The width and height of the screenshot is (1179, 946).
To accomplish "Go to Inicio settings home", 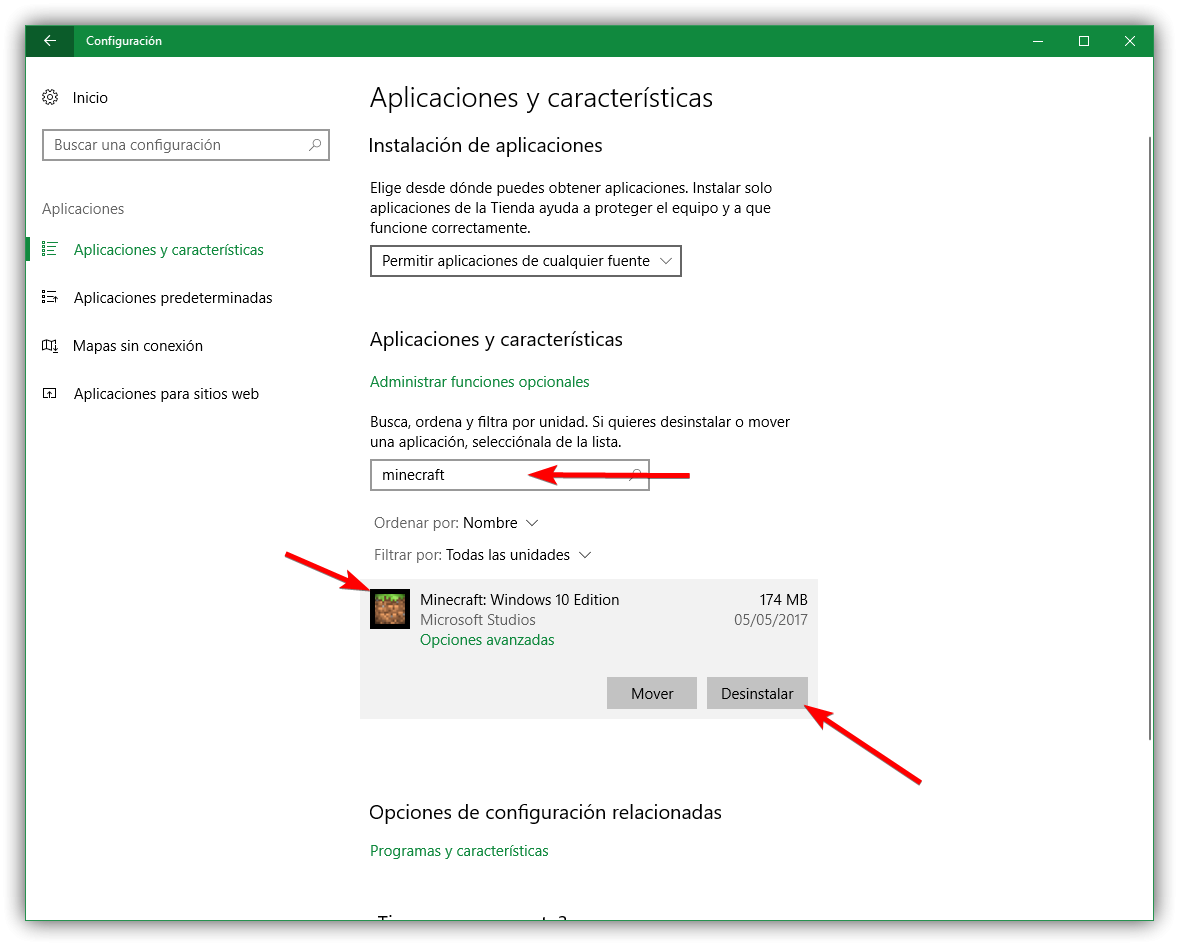I will 90,98.
